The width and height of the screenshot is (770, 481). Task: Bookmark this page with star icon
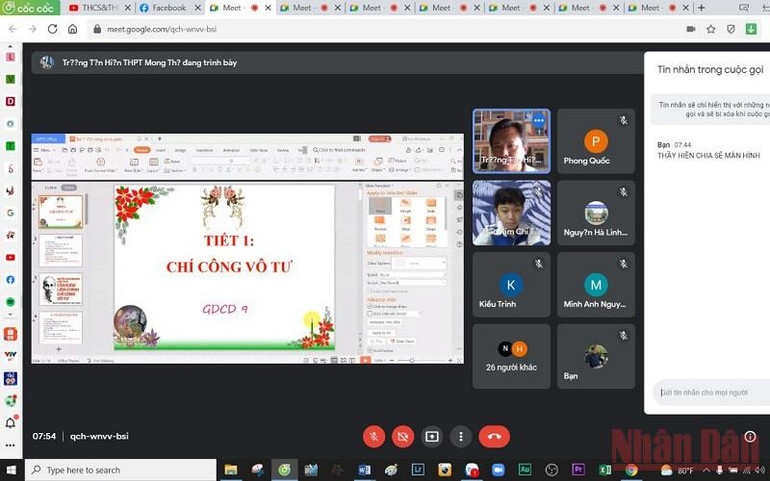point(710,29)
